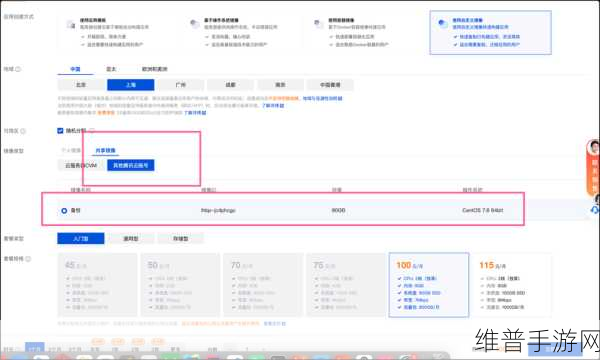Open the help icon next to the package spec label
Screen dimensions: 600x360
[28, 259]
